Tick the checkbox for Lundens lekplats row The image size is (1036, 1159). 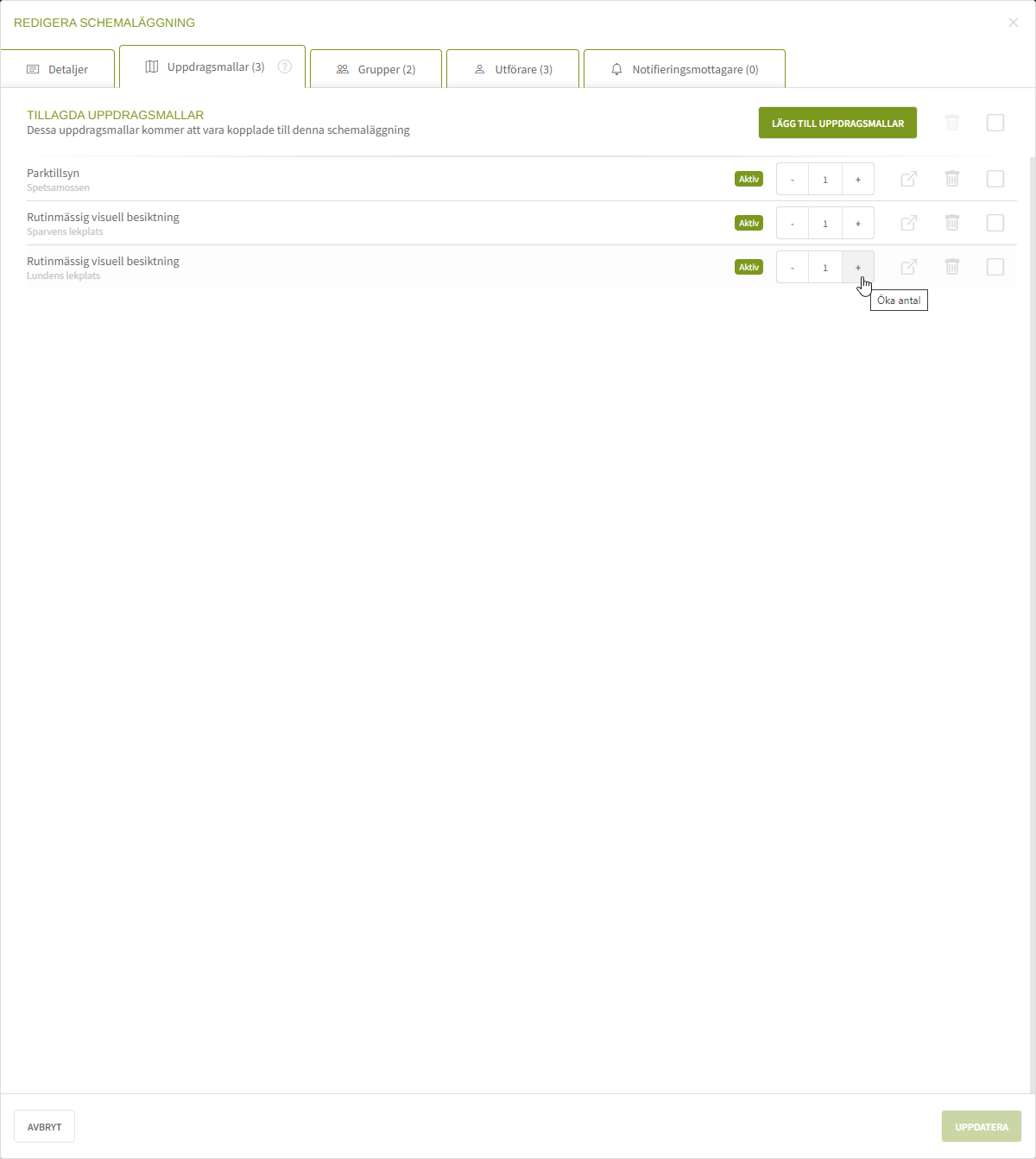point(995,267)
